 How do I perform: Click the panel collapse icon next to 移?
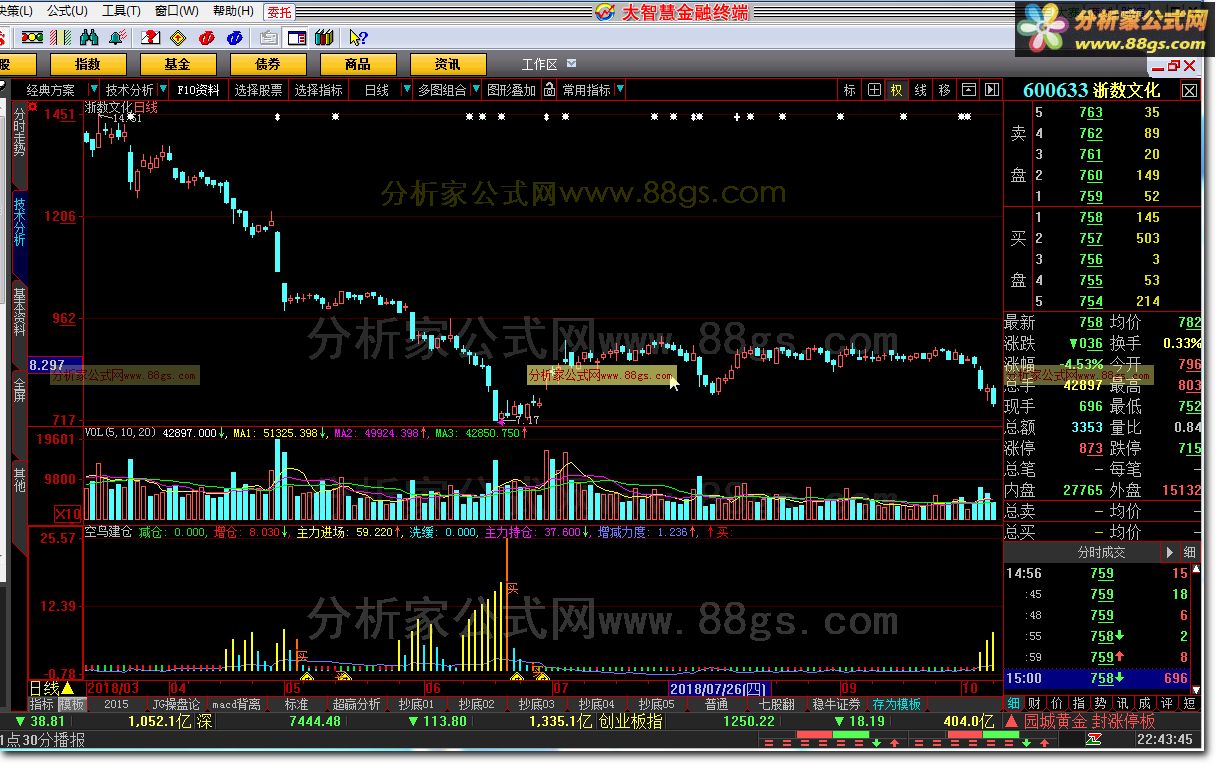click(968, 90)
